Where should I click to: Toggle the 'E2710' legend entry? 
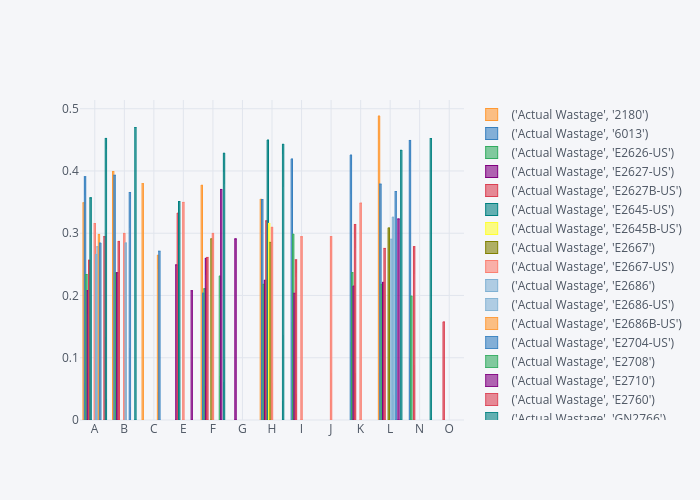click(582, 381)
